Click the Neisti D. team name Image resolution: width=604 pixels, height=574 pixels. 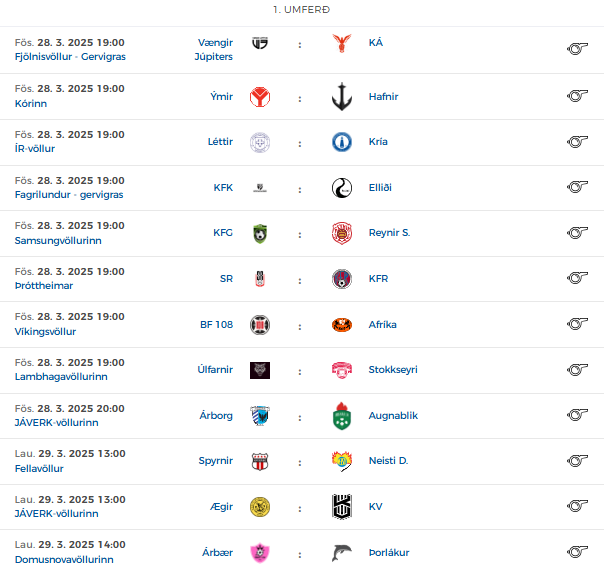pos(388,461)
